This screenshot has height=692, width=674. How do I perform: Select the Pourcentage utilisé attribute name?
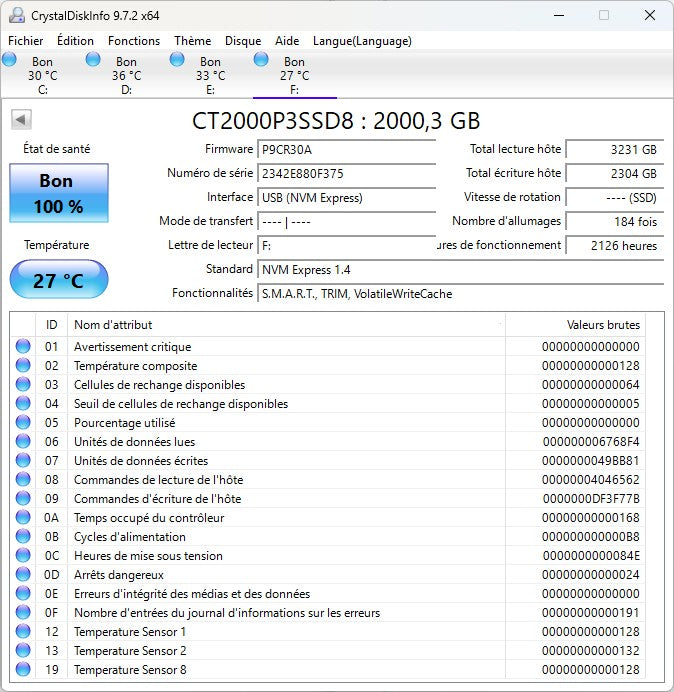pyautogui.click(x=124, y=423)
